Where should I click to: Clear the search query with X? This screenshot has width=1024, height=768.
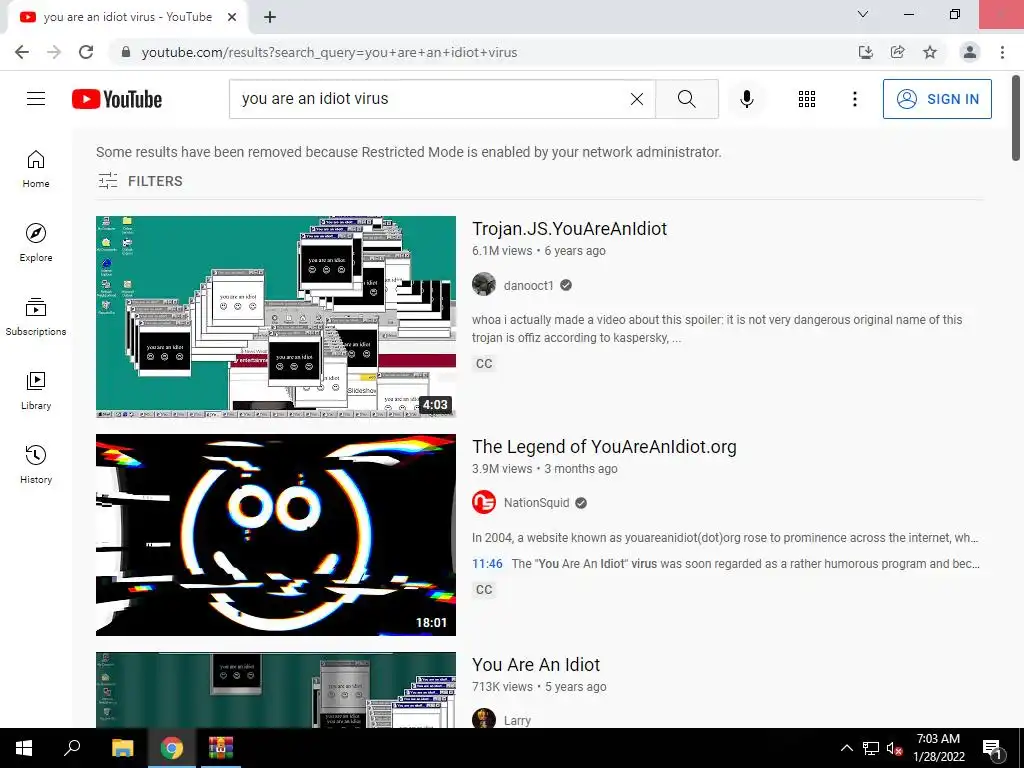tap(637, 99)
